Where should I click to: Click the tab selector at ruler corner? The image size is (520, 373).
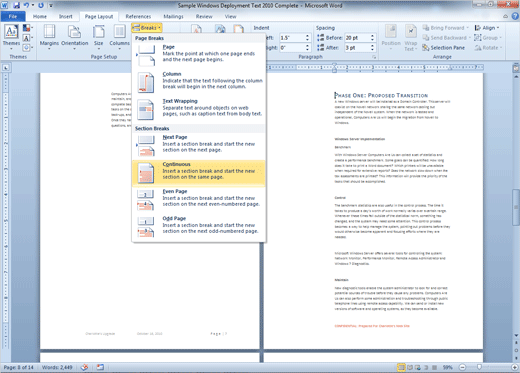[x=6, y=68]
